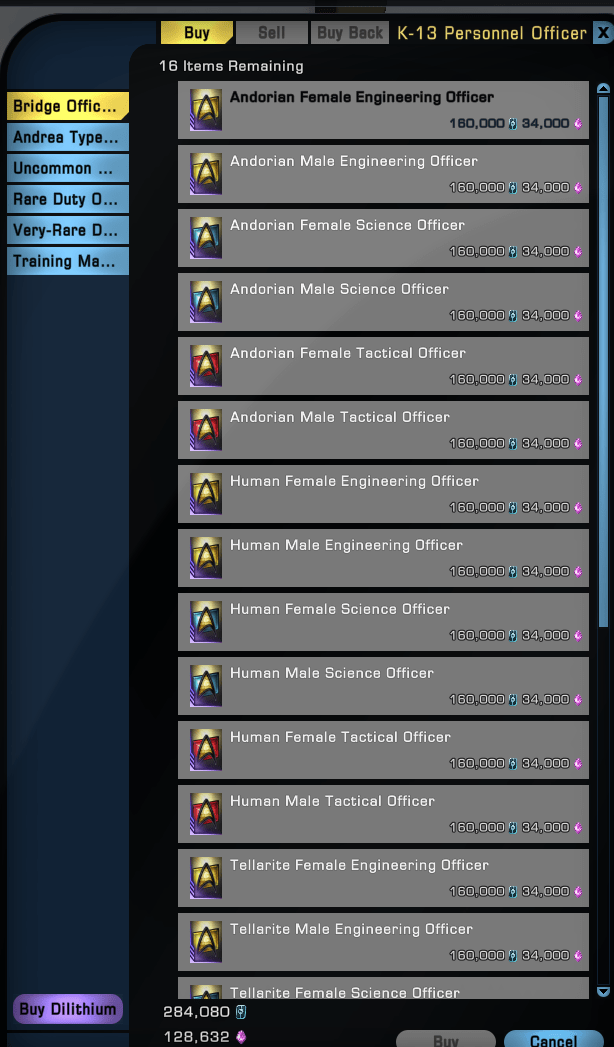Viewport: 614px width, 1047px height.
Task: Close the K-13 Personnel Officer window
Action: coord(603,32)
